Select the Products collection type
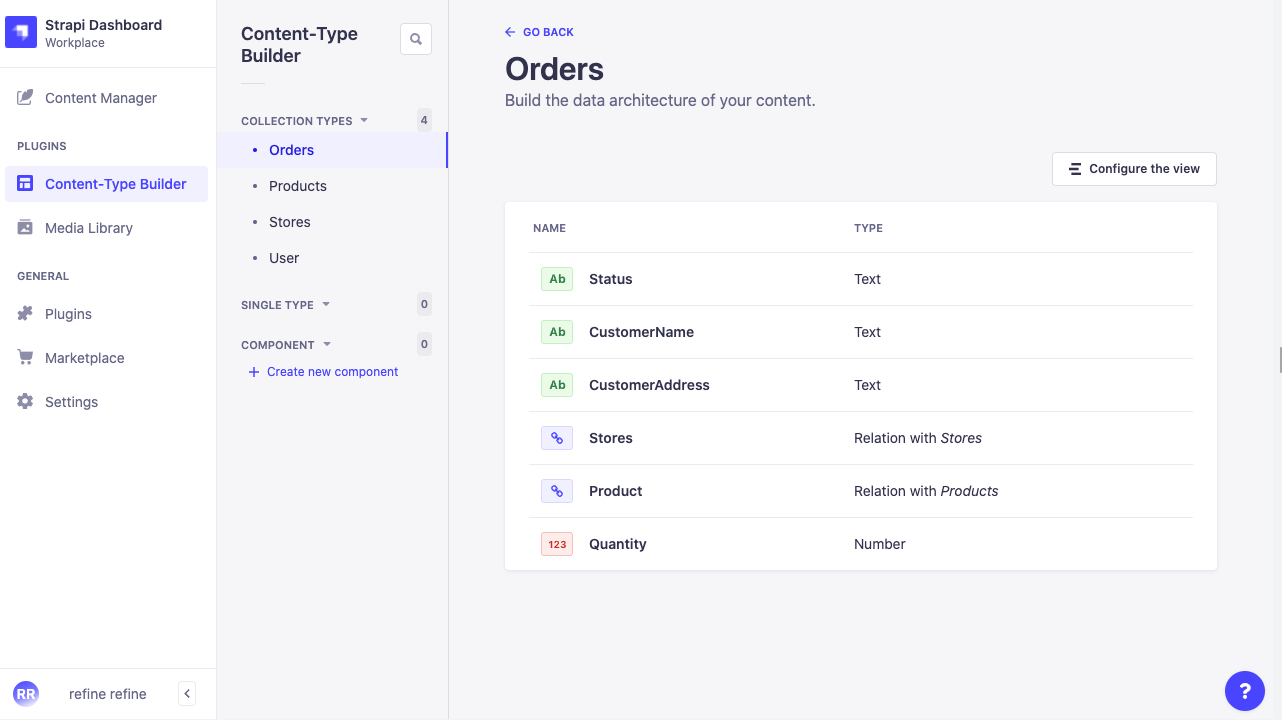Viewport: 1282px width, 720px height. (297, 185)
